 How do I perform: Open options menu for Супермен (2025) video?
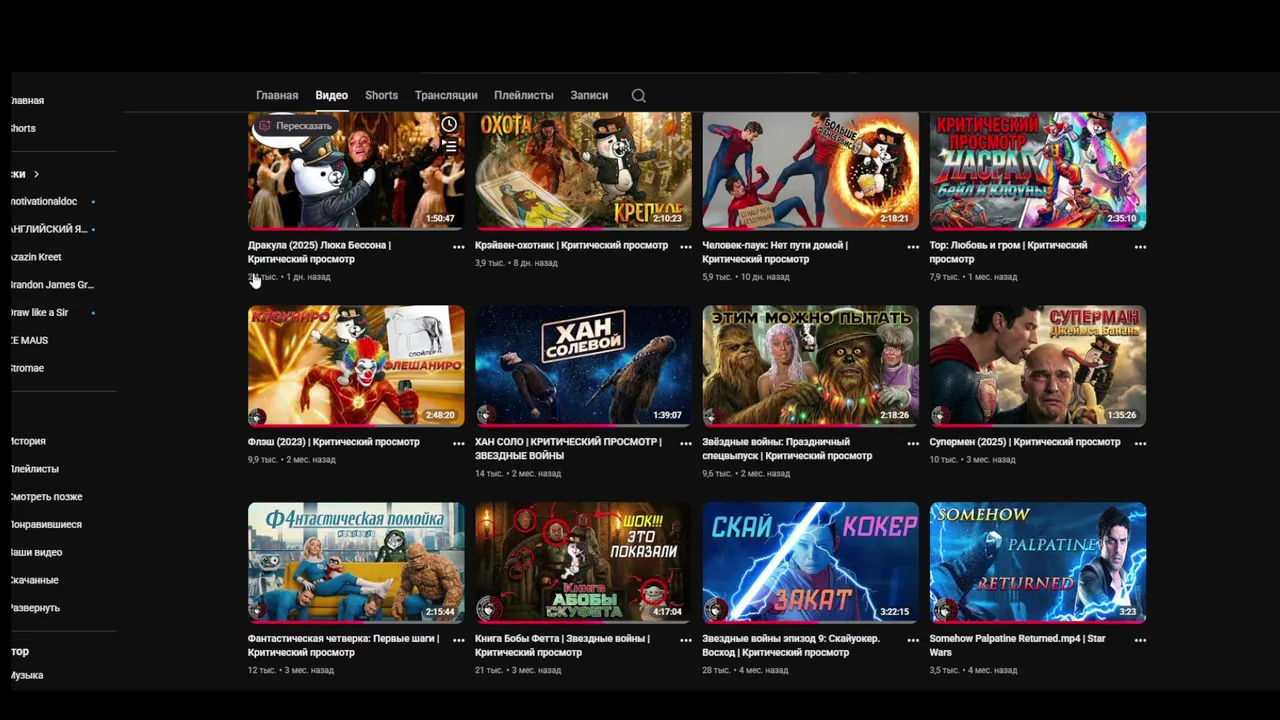1140,443
